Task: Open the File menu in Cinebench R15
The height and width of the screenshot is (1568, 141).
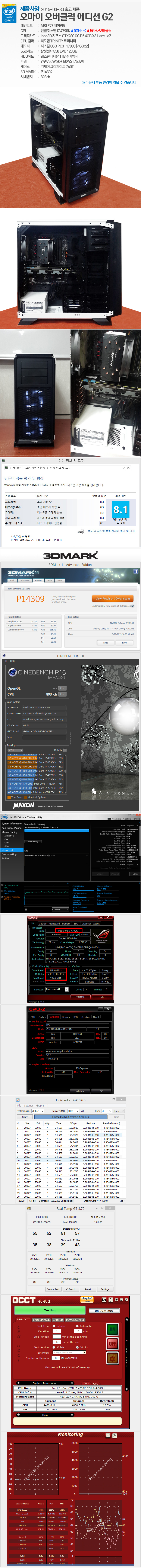Action: [6, 661]
